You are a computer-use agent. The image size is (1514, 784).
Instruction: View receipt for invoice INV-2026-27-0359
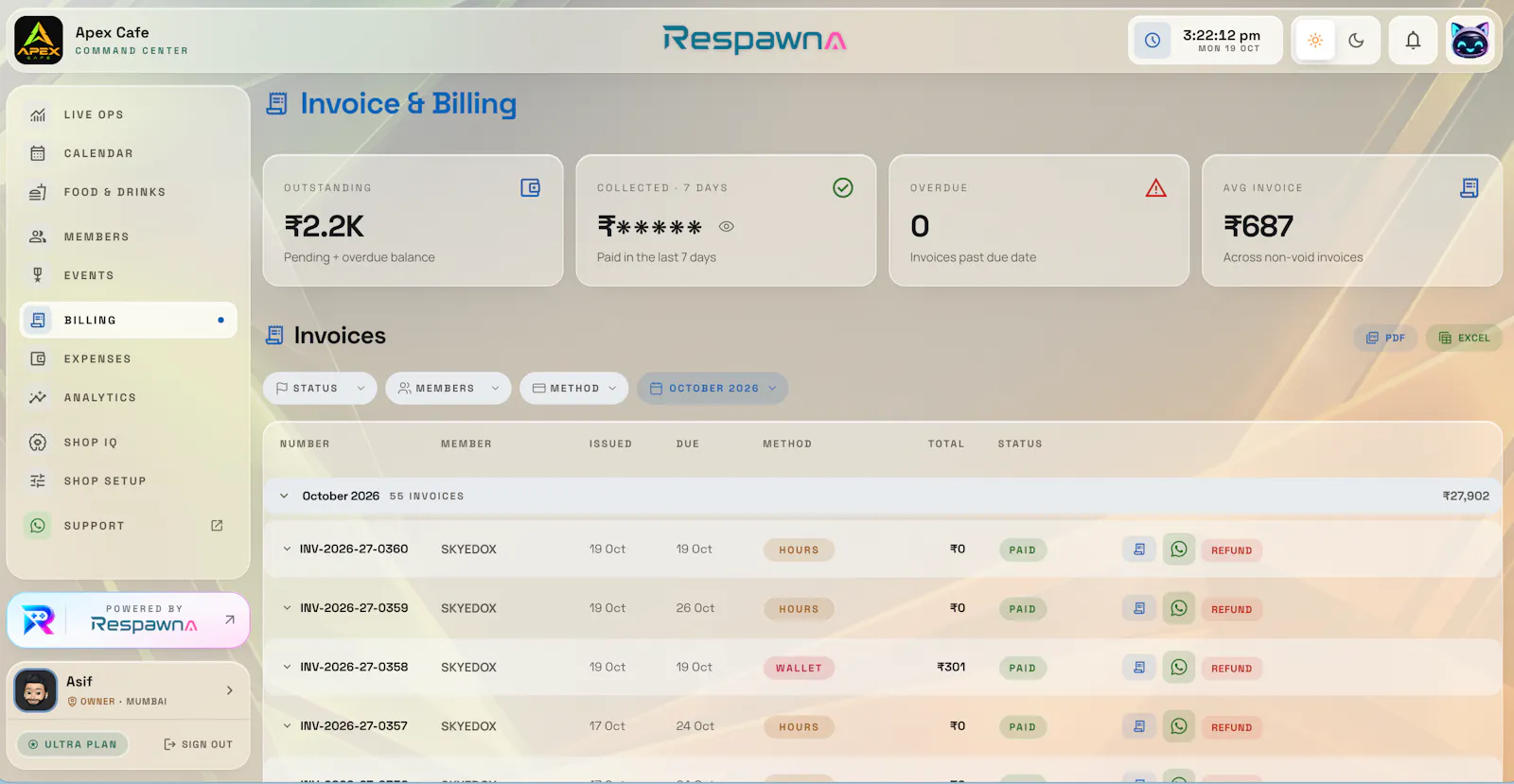click(1139, 609)
